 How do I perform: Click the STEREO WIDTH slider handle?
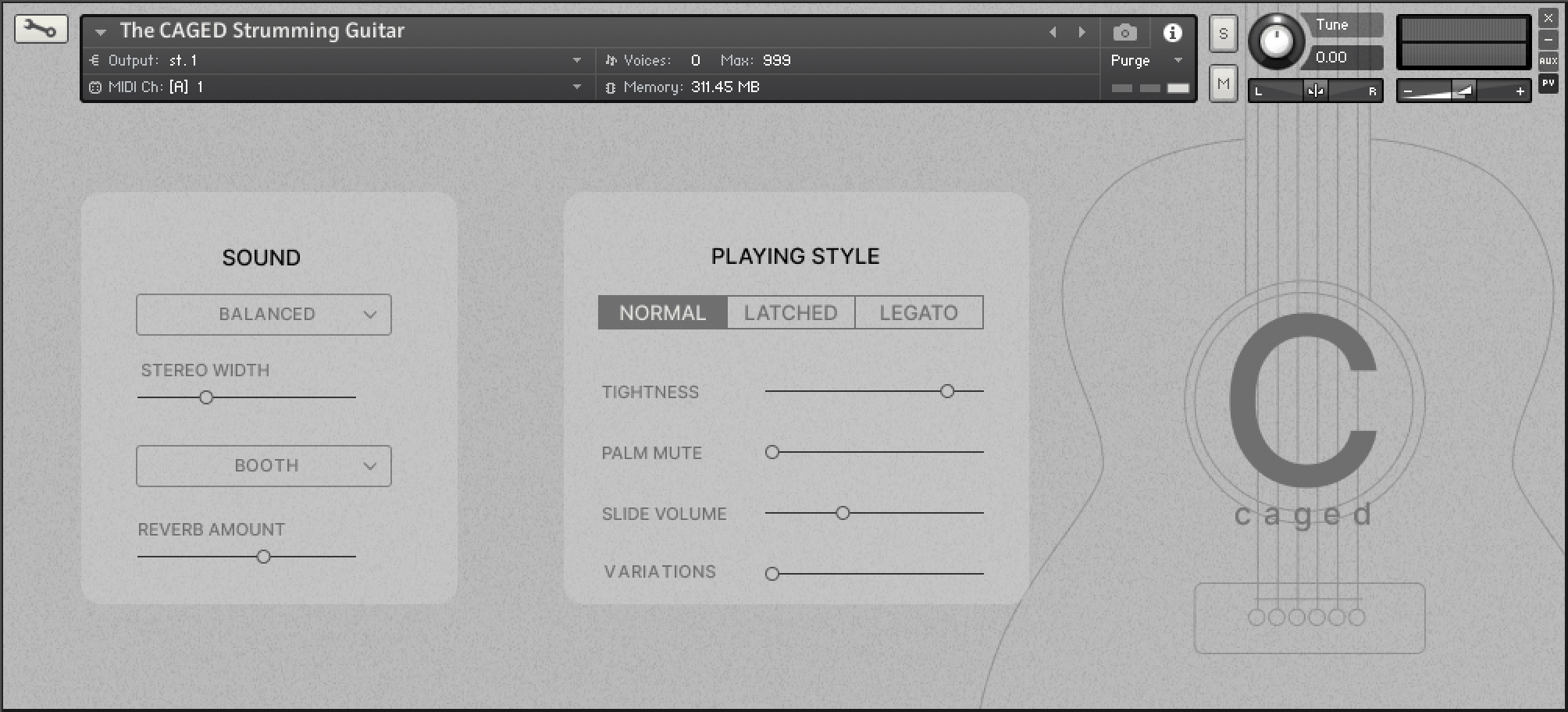click(x=206, y=397)
